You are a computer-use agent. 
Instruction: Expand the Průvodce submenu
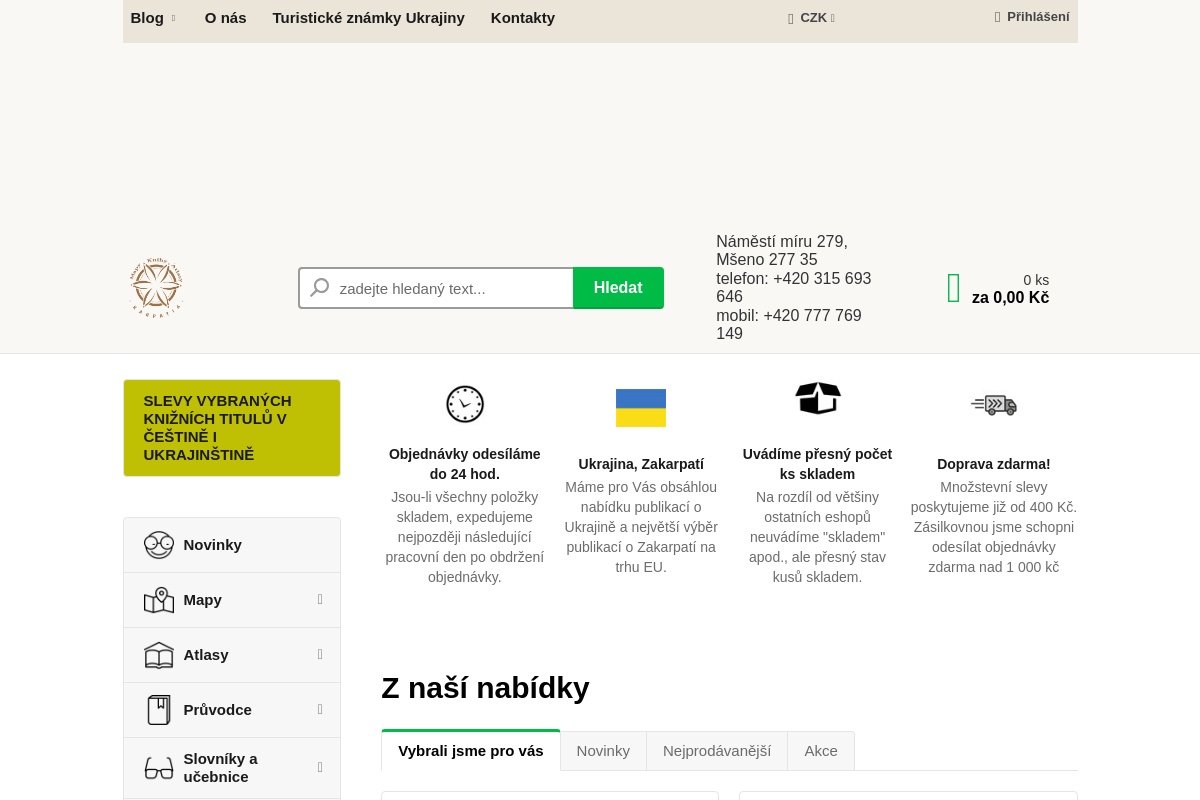point(320,709)
